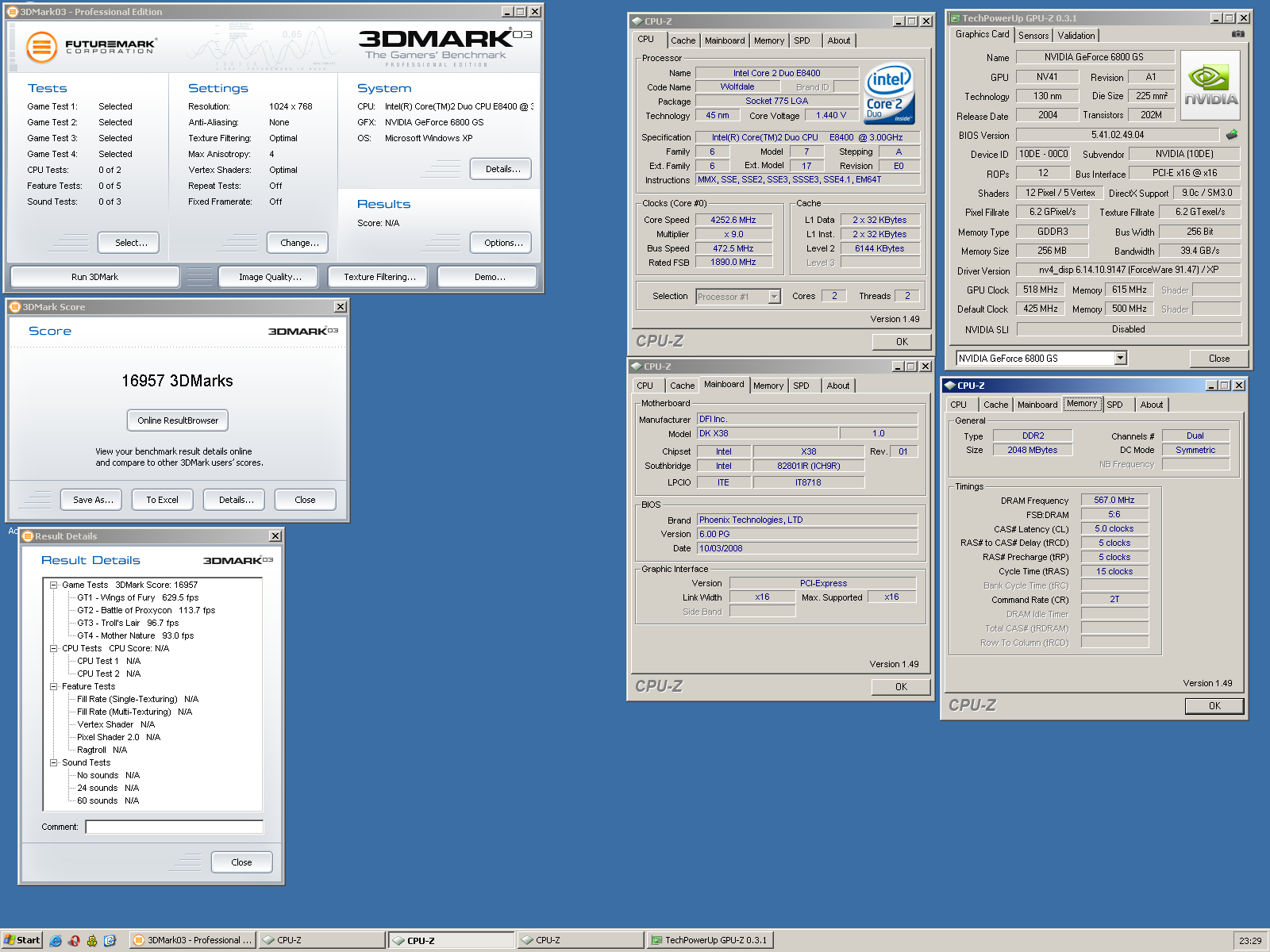Open SPD tab in top CPU-Z window
The width and height of the screenshot is (1270, 952).
[x=802, y=40]
